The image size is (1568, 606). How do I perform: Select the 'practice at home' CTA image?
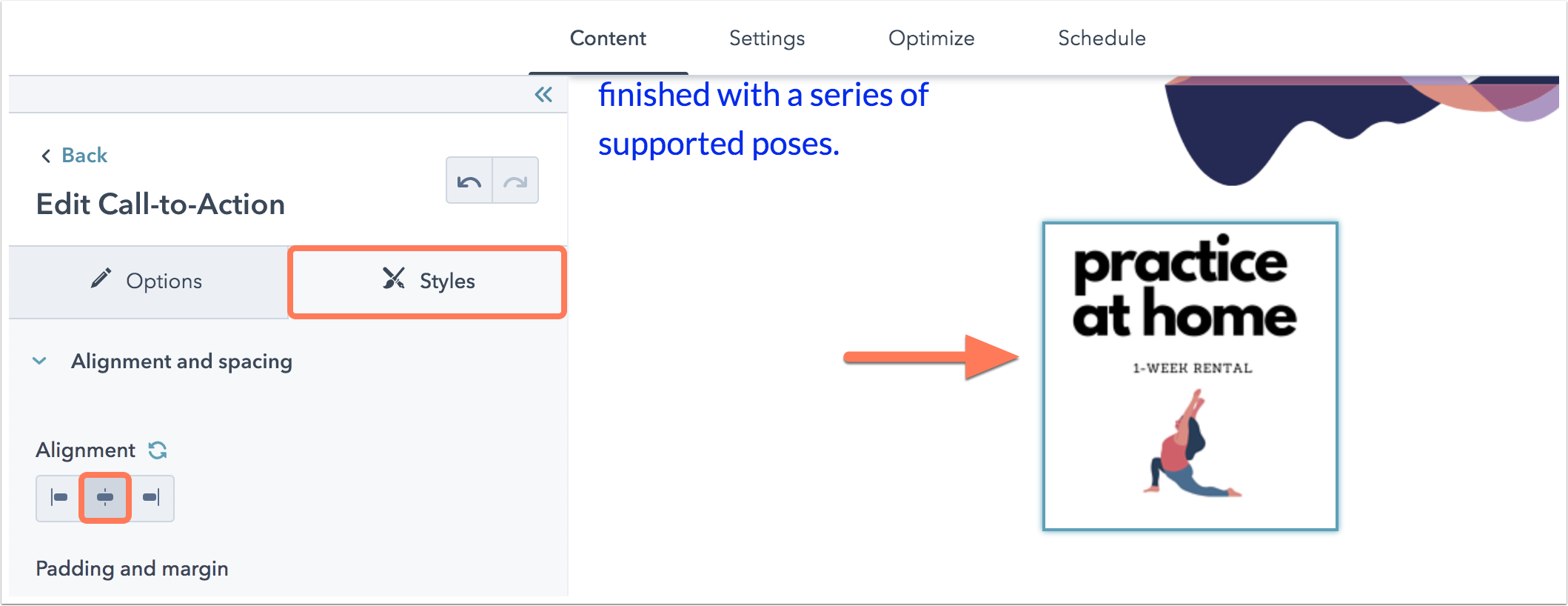tap(1190, 376)
